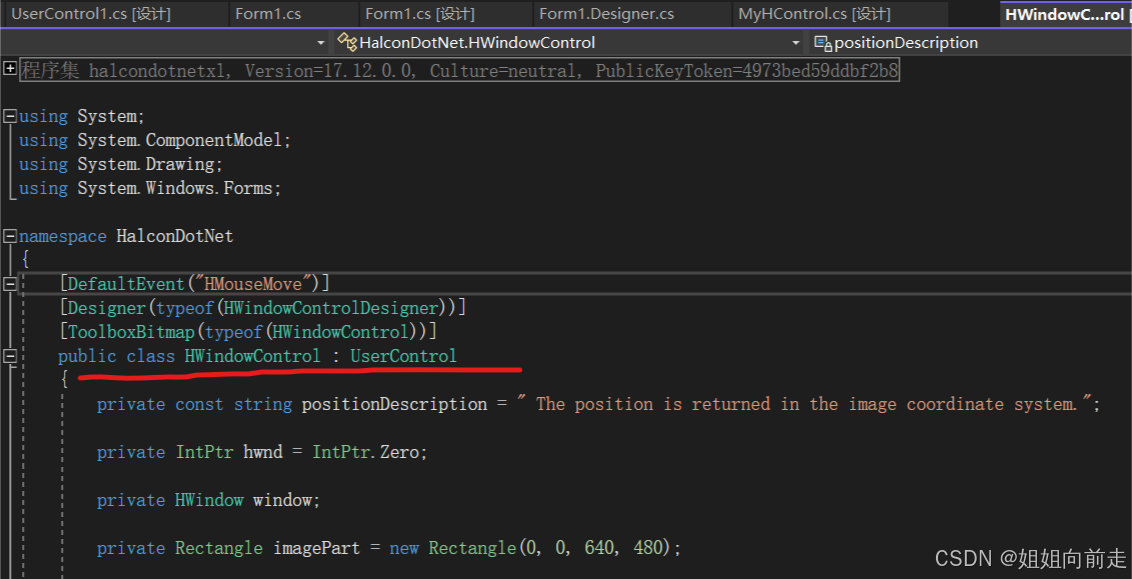This screenshot has width=1132, height=579.
Task: Collapse the DefaultEvent attribute region
Action: pyautogui.click(x=8, y=283)
